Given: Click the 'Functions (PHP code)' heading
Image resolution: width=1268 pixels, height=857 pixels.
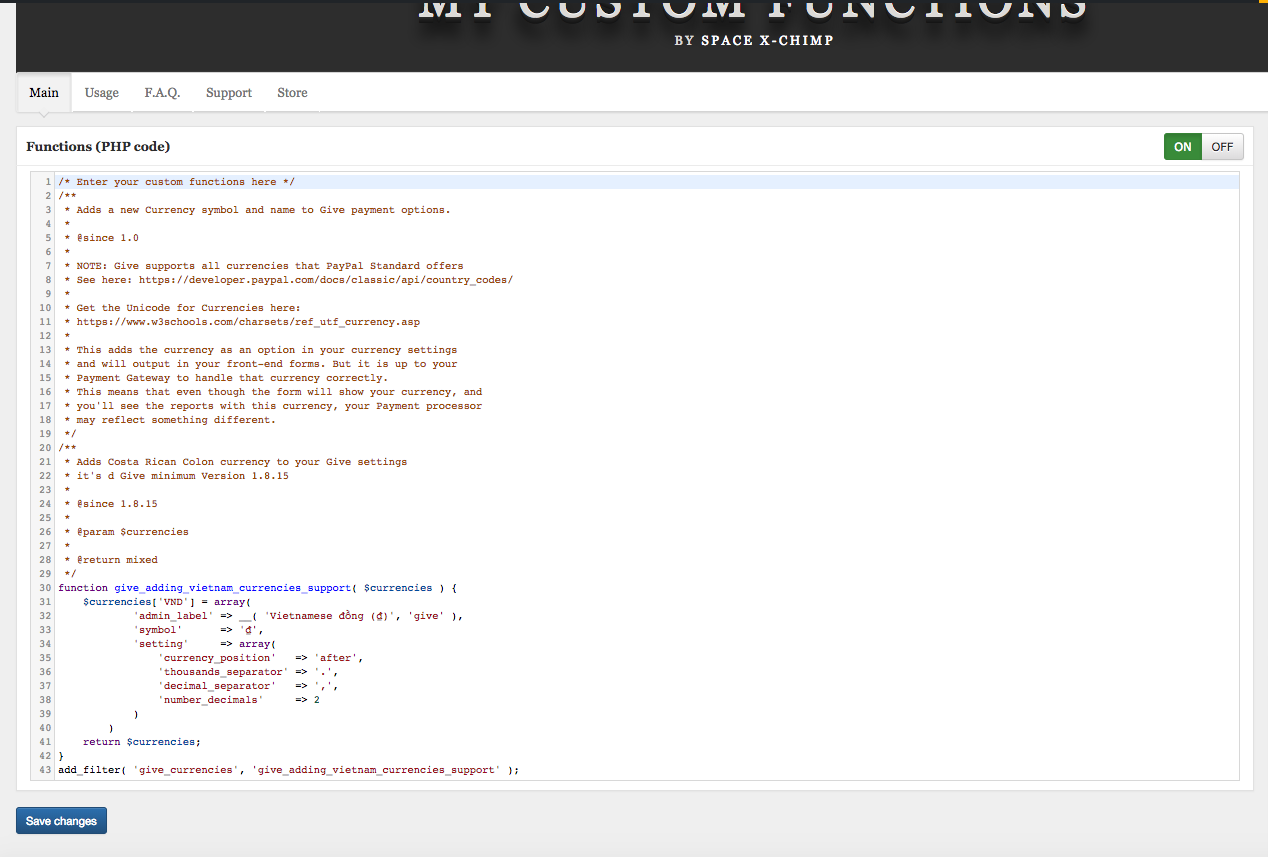Looking at the screenshot, I should 98,146.
